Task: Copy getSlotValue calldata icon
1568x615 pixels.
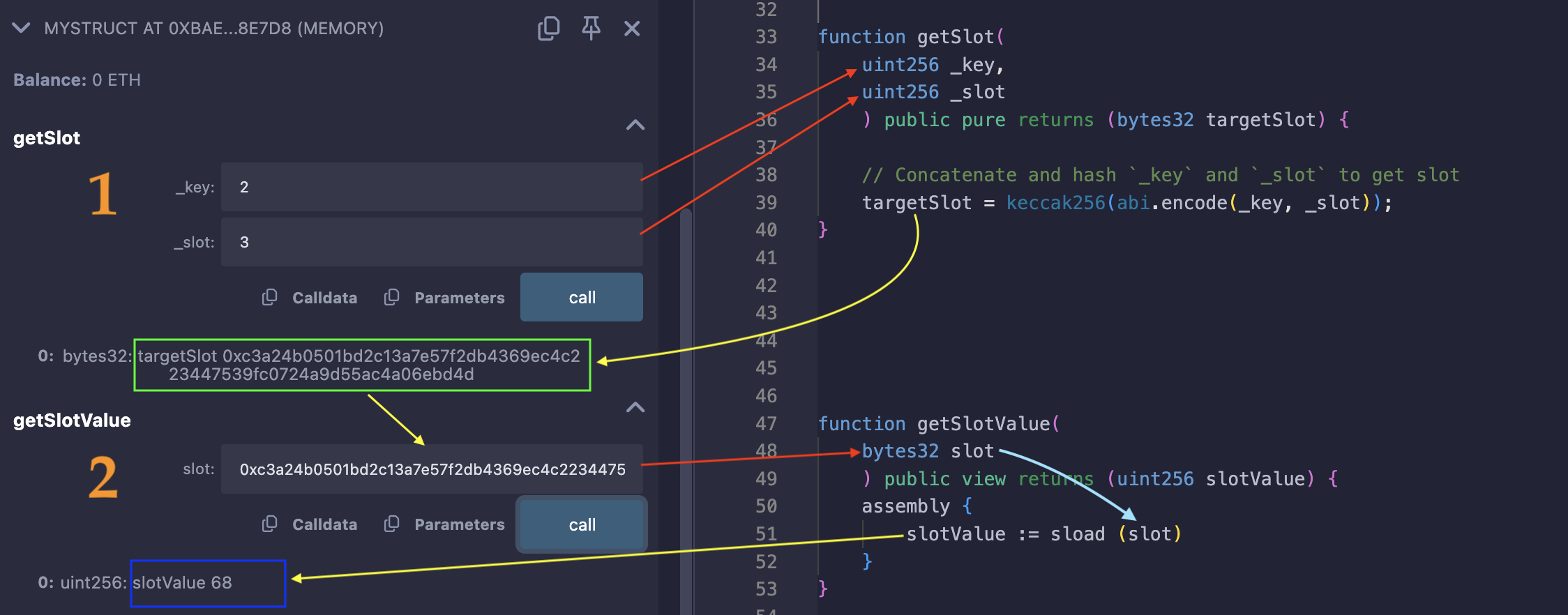Action: pyautogui.click(x=269, y=524)
